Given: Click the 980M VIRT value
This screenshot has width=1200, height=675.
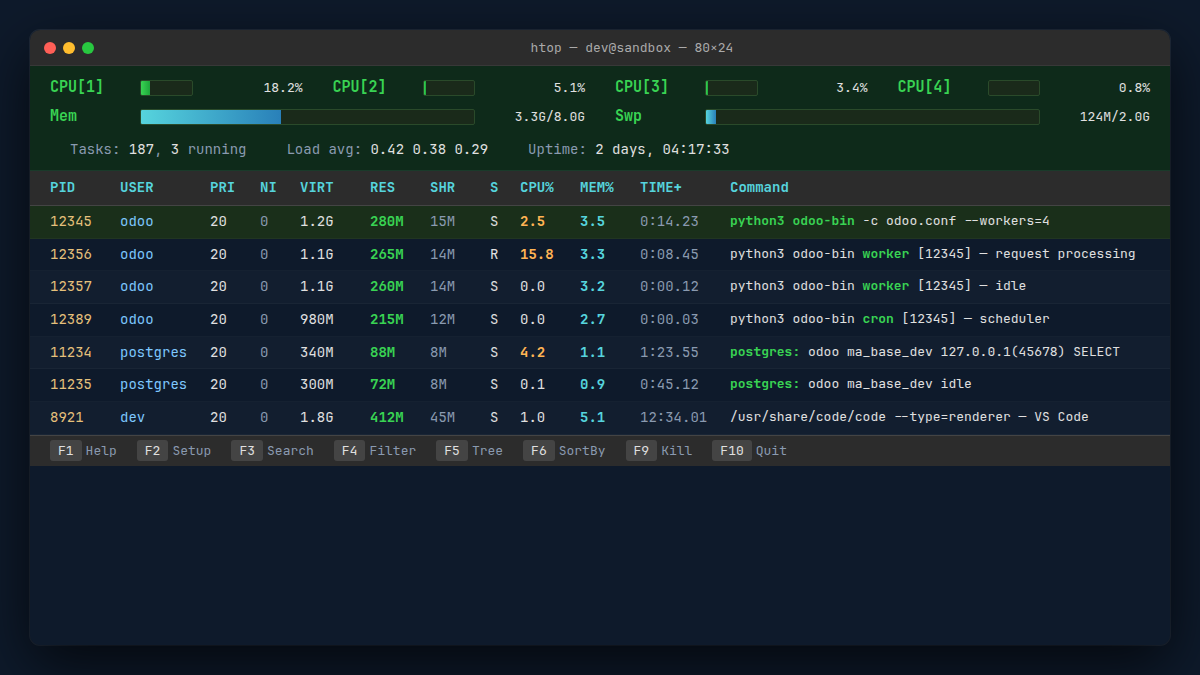Looking at the screenshot, I should (317, 319).
